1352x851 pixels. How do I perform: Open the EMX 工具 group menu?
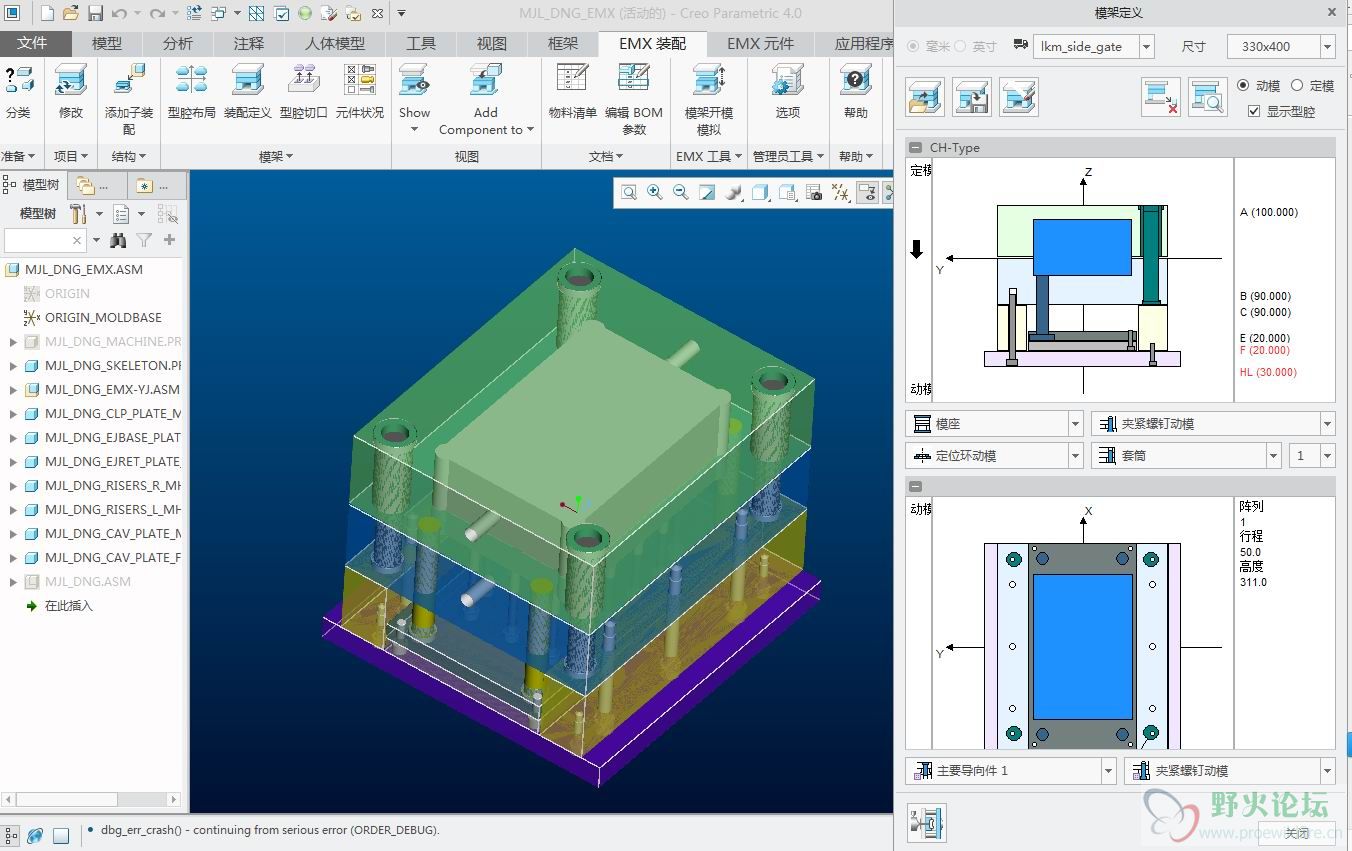click(709, 156)
